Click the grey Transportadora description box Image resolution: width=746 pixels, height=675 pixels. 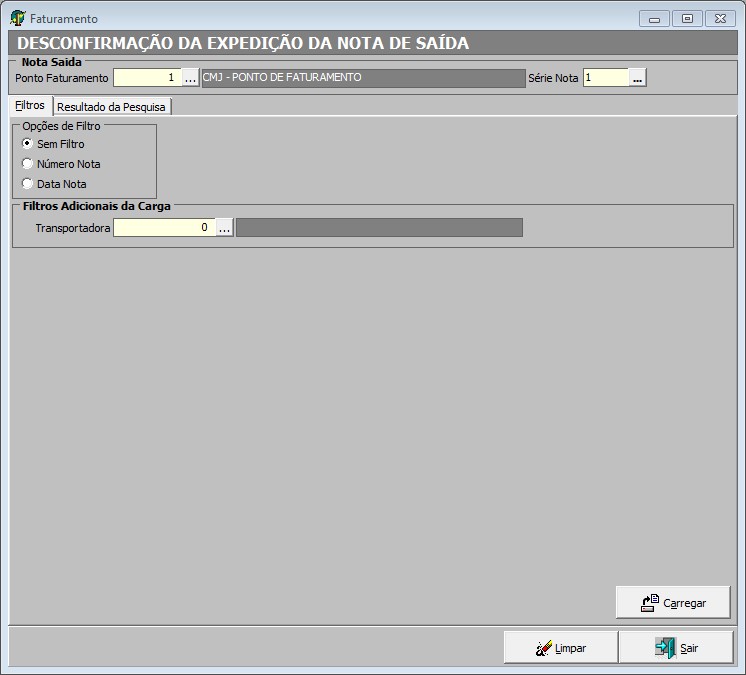pos(379,228)
